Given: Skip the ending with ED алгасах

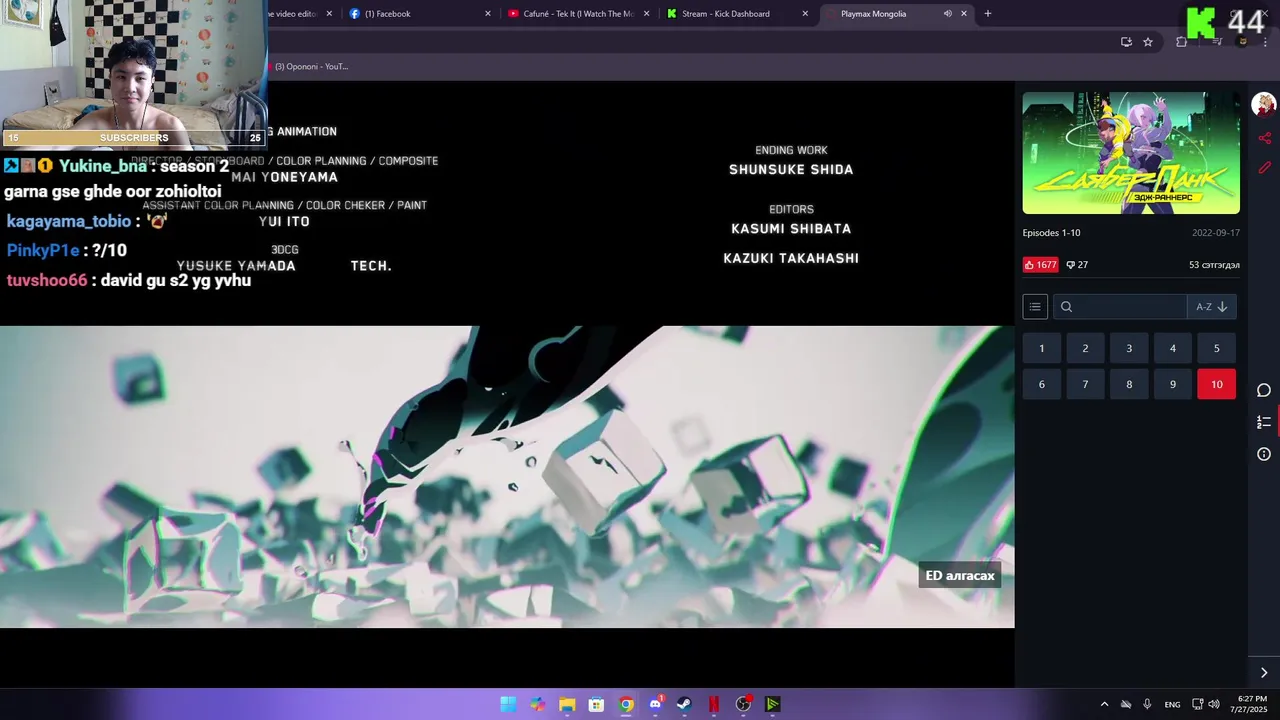Looking at the screenshot, I should pyautogui.click(x=960, y=575).
